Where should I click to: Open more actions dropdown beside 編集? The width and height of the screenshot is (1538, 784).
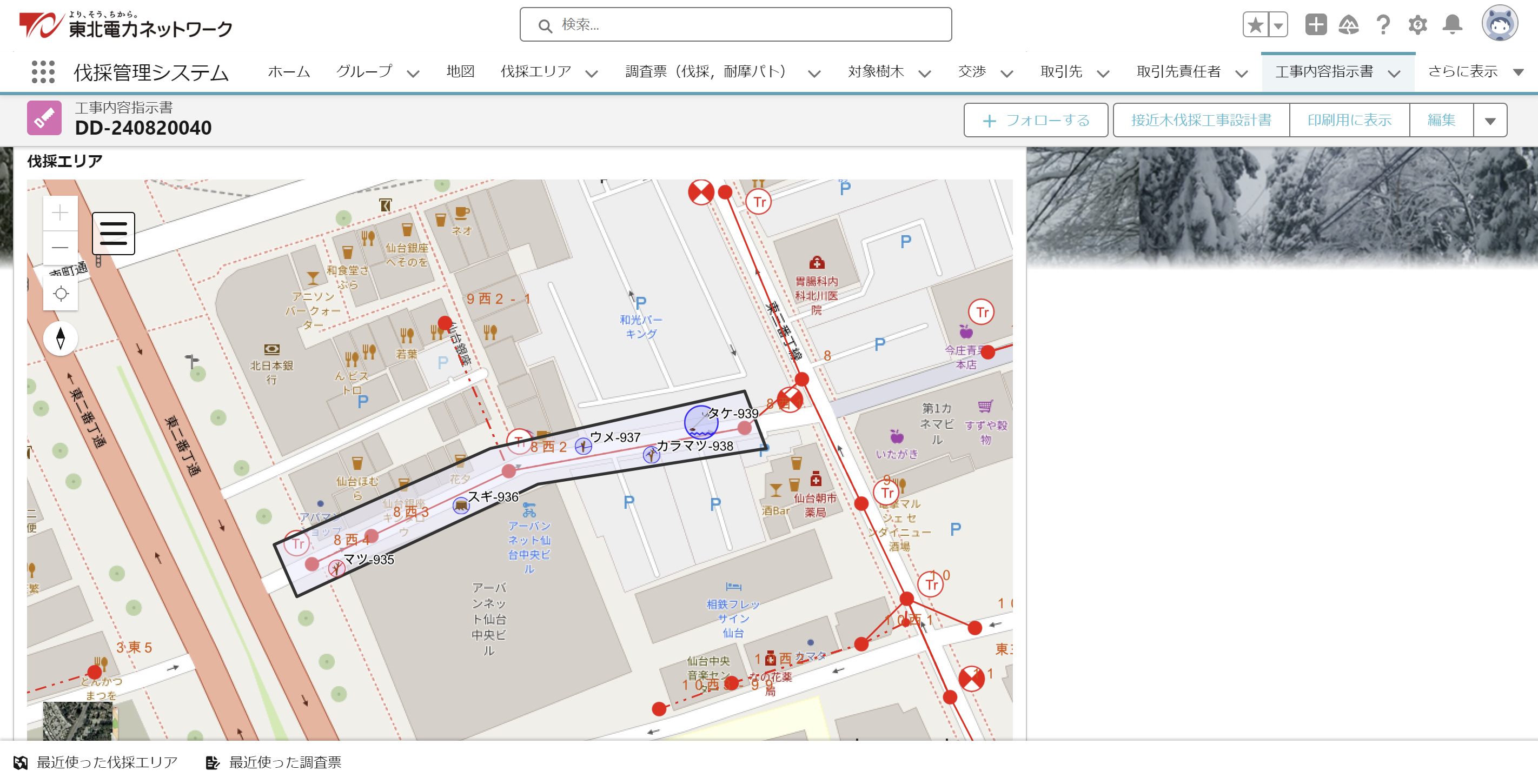pos(1490,121)
